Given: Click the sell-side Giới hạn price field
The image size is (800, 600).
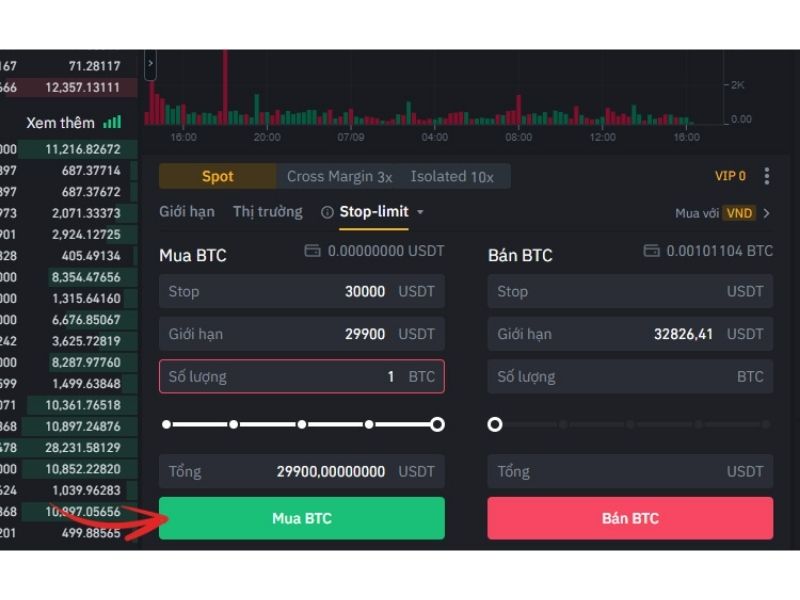Looking at the screenshot, I should (x=630, y=334).
